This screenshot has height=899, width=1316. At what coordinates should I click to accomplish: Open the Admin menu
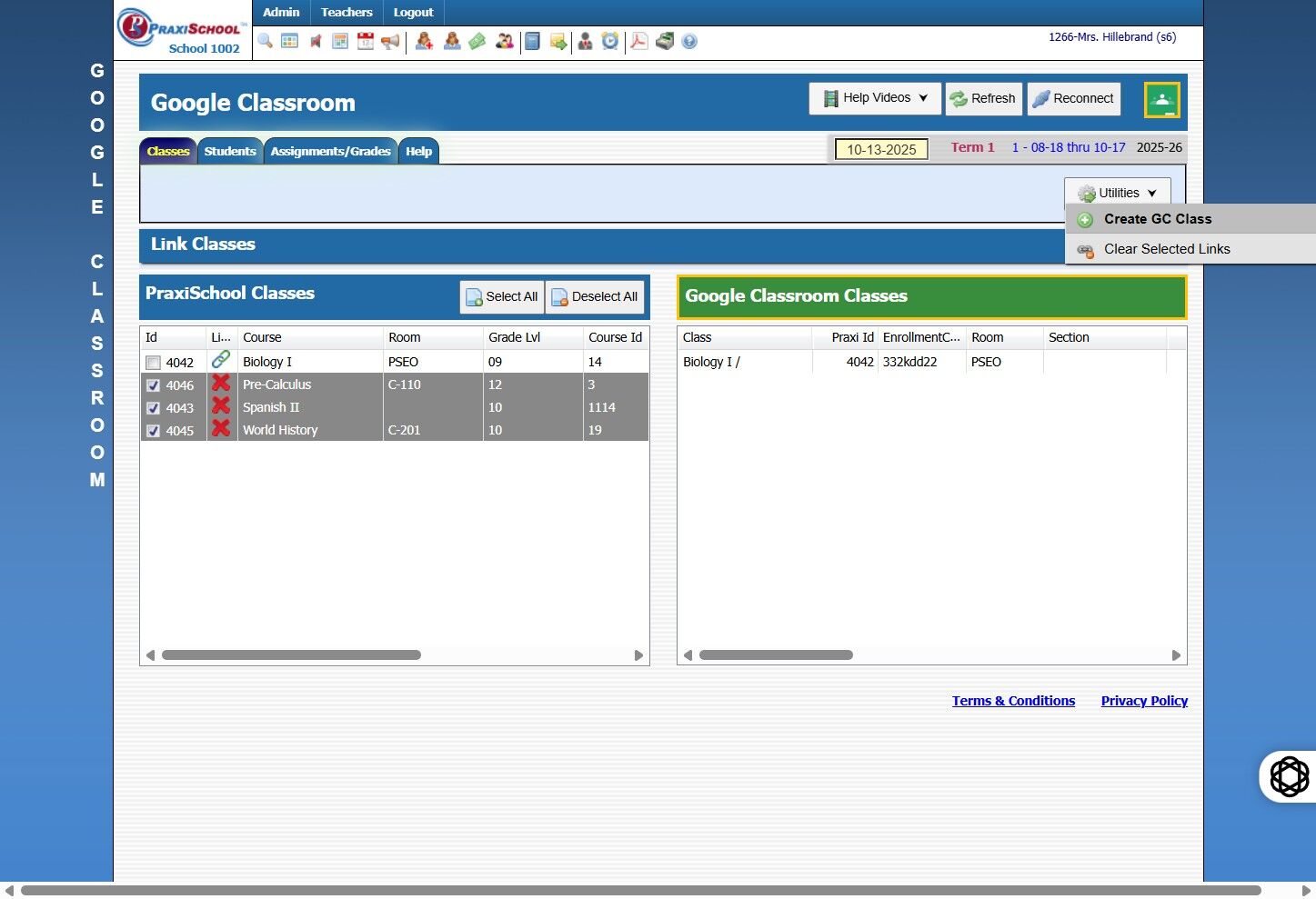click(x=281, y=12)
